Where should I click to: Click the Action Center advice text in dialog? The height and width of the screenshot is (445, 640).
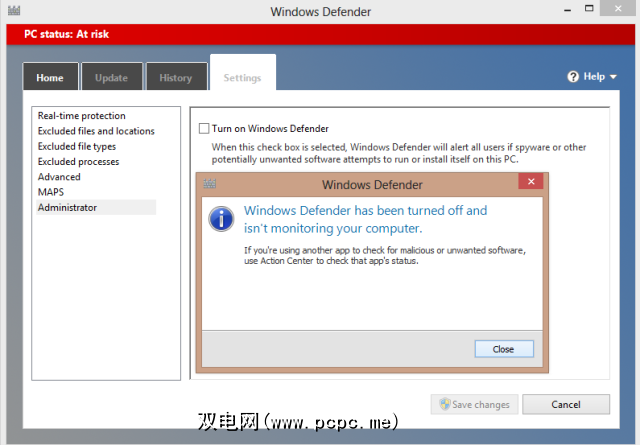pyautogui.click(x=384, y=256)
